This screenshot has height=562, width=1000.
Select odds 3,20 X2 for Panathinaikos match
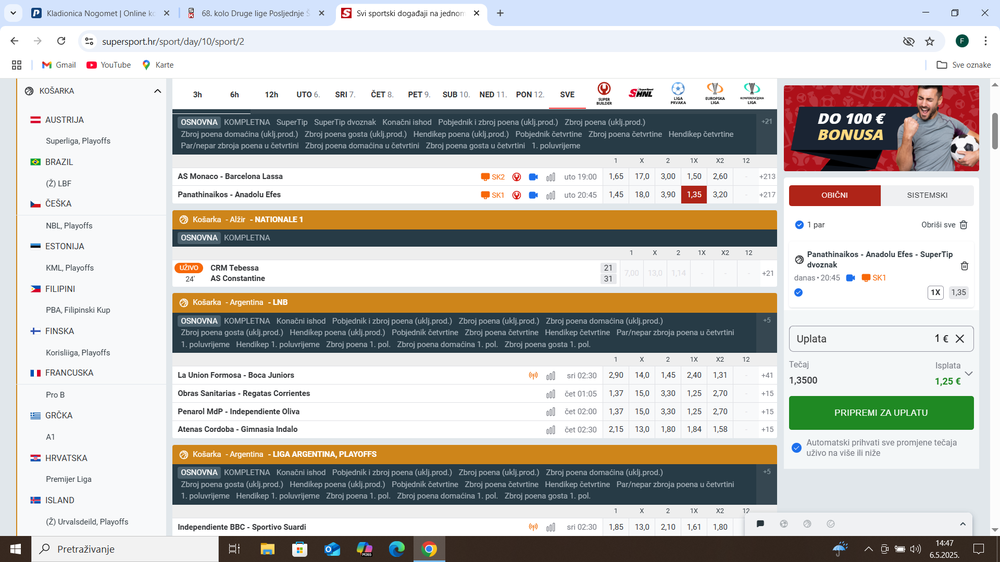coord(719,195)
